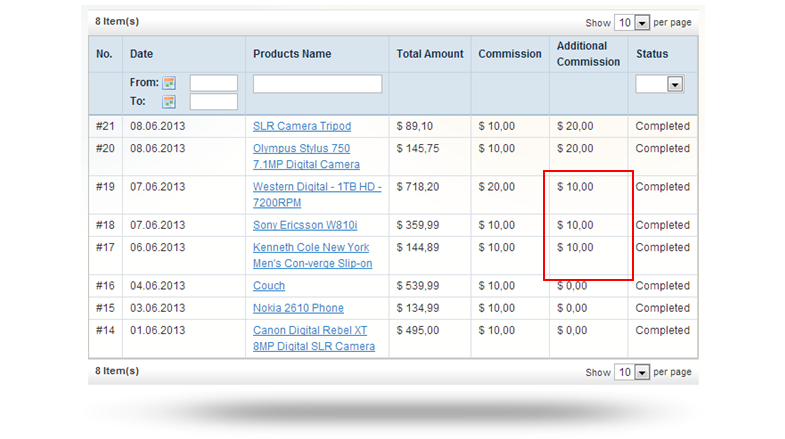Click date 03.06.2013 in order #15
The height and width of the screenshot is (439, 785).
[158, 308]
